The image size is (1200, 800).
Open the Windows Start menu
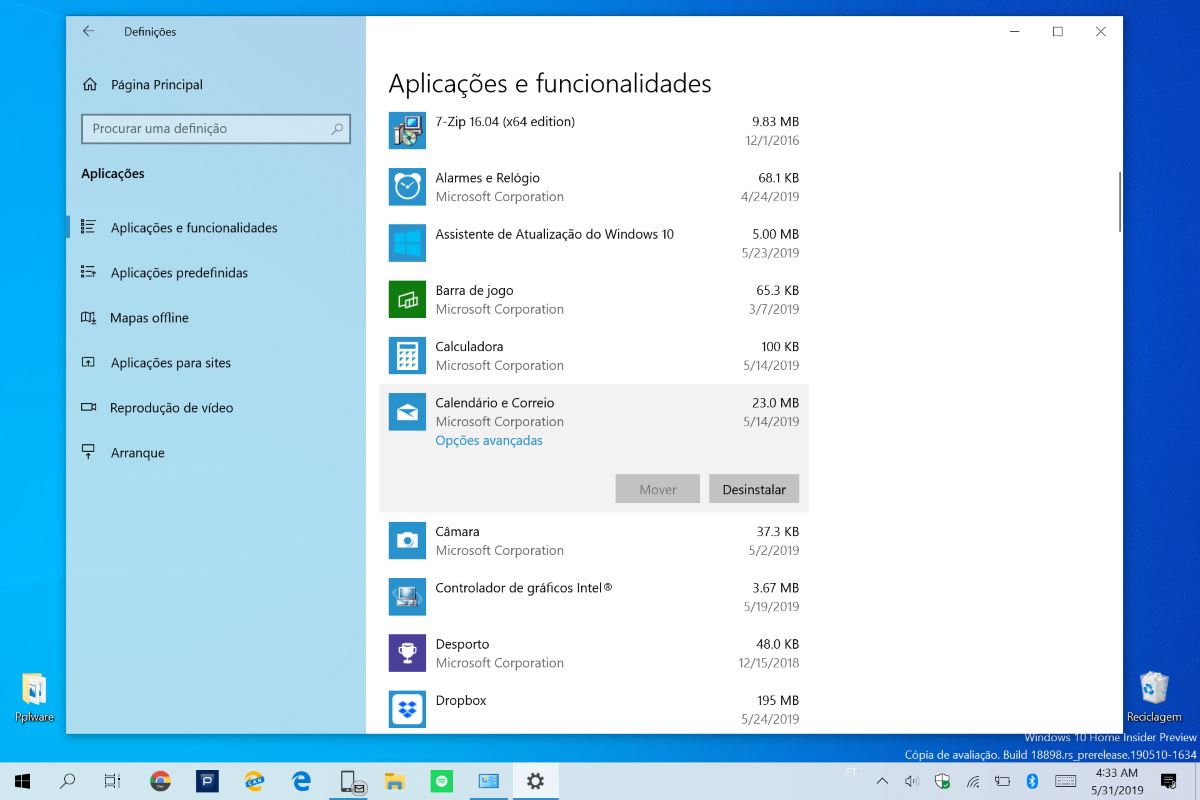(22, 781)
